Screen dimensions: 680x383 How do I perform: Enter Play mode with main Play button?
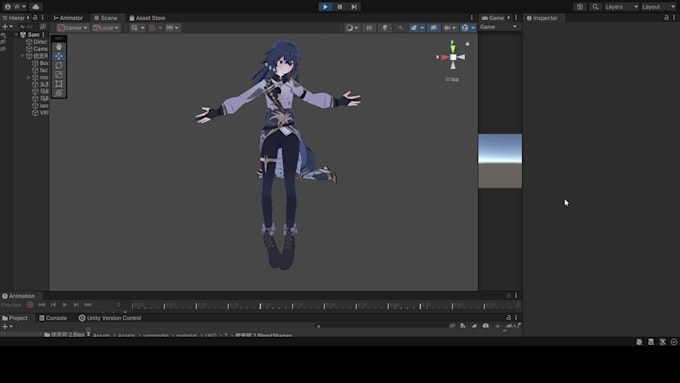click(325, 7)
